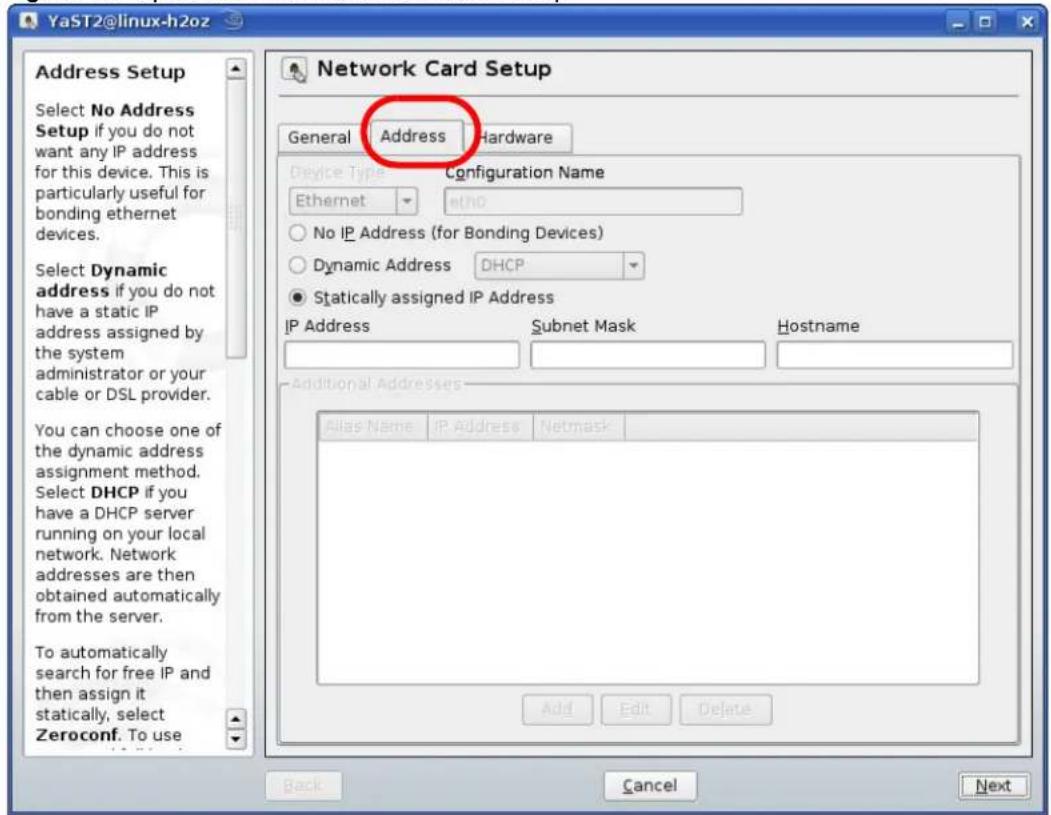Click help panel scroll up arrow at top
1051x815 pixels.
pos(236,69)
